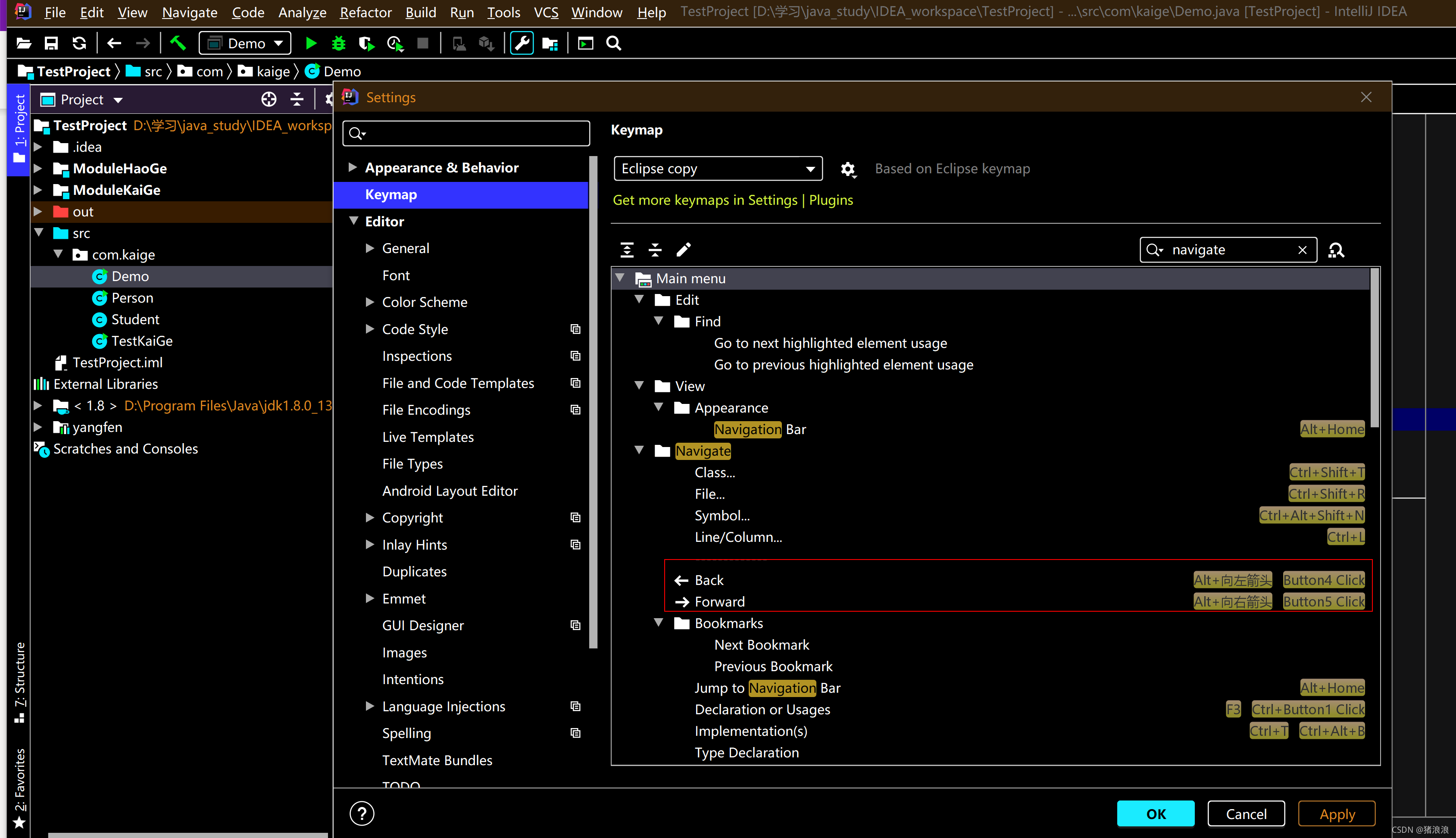Open the Project Structure icon
Viewport: 1456px width, 838px height.
tap(550, 43)
